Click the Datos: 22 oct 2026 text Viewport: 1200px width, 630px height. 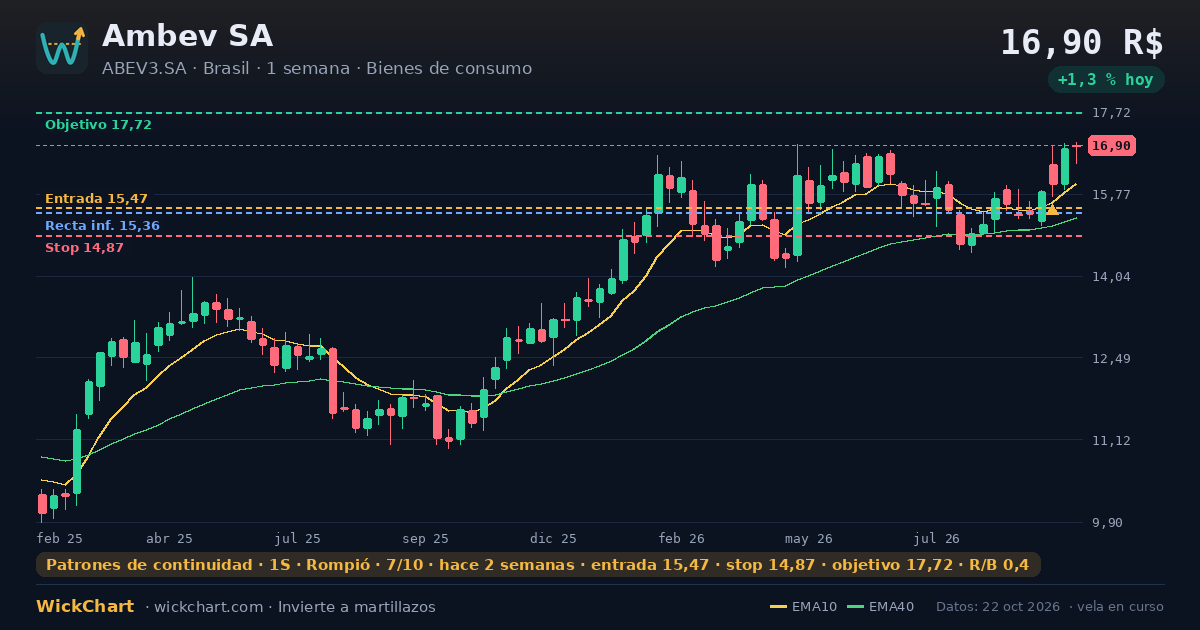click(x=999, y=607)
